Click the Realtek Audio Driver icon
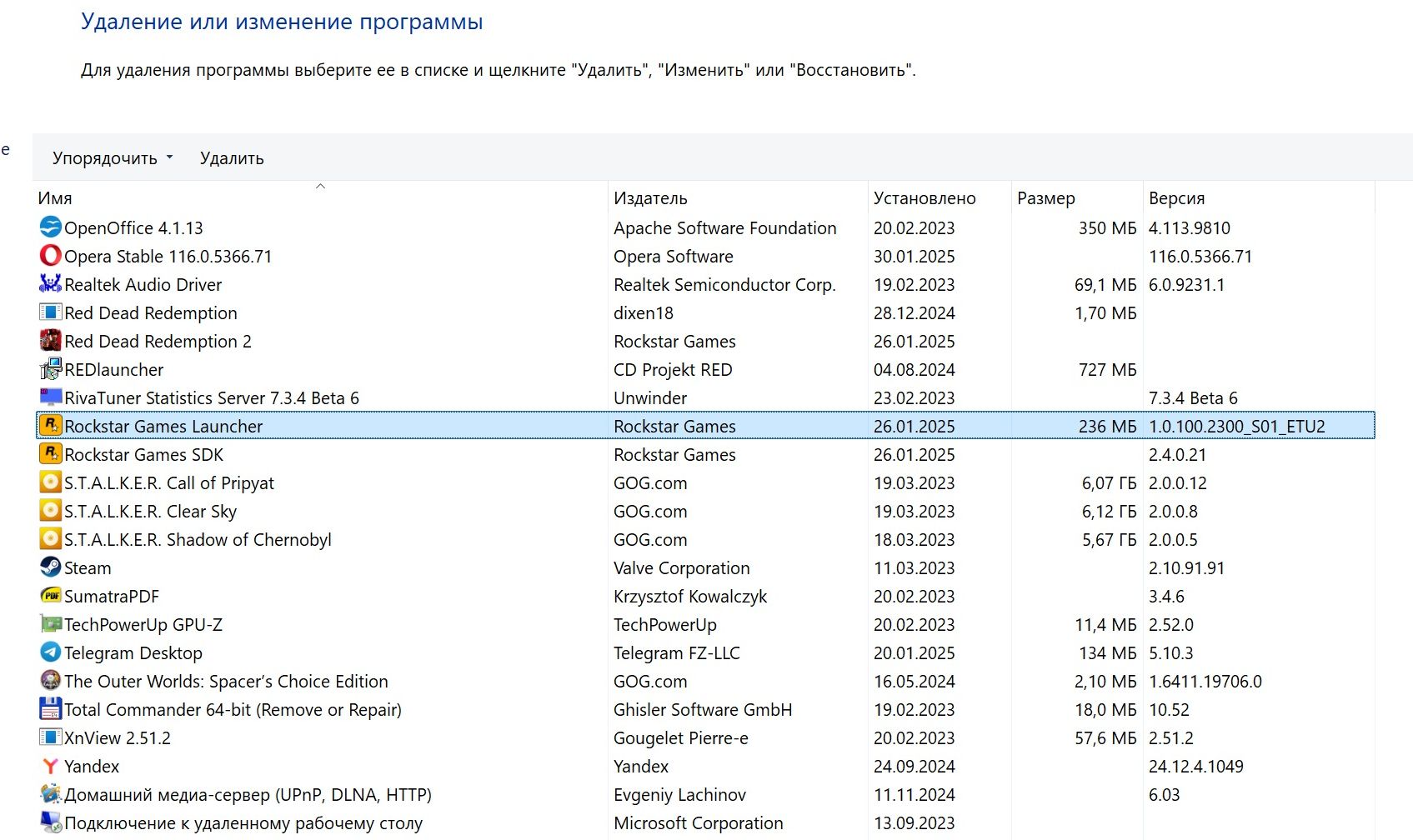1413x840 pixels. coord(50,283)
